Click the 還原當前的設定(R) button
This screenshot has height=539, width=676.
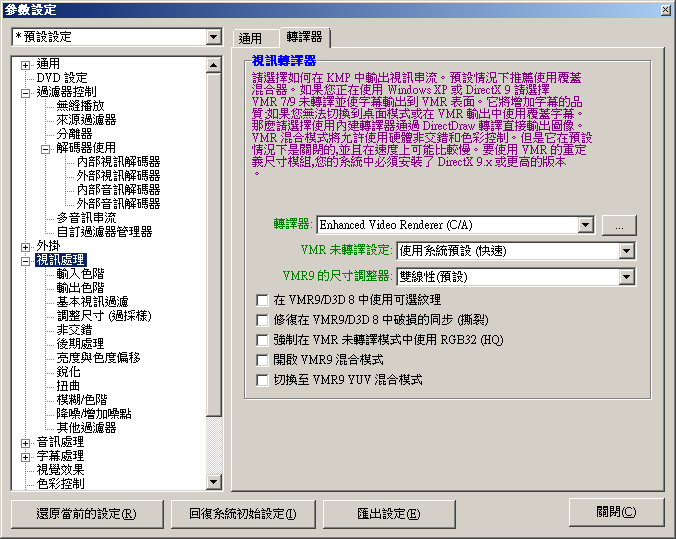tap(87, 514)
